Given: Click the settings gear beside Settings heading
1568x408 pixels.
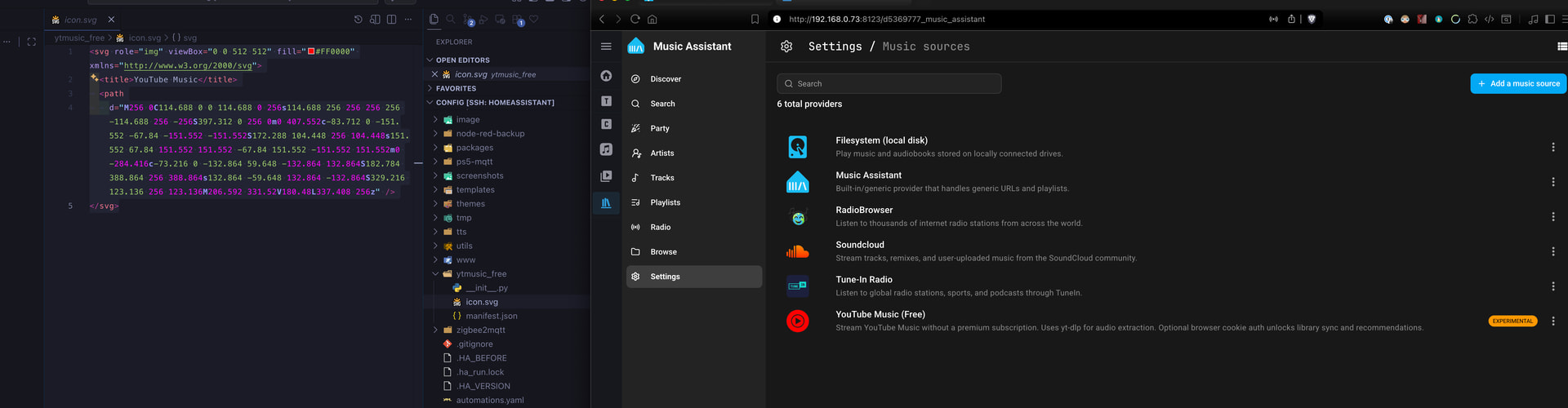Looking at the screenshot, I should point(786,47).
